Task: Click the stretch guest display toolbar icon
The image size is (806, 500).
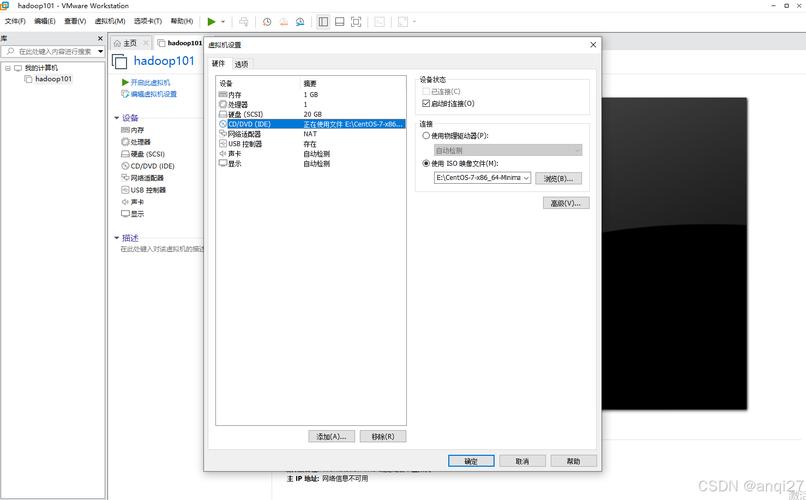Action: [403, 22]
